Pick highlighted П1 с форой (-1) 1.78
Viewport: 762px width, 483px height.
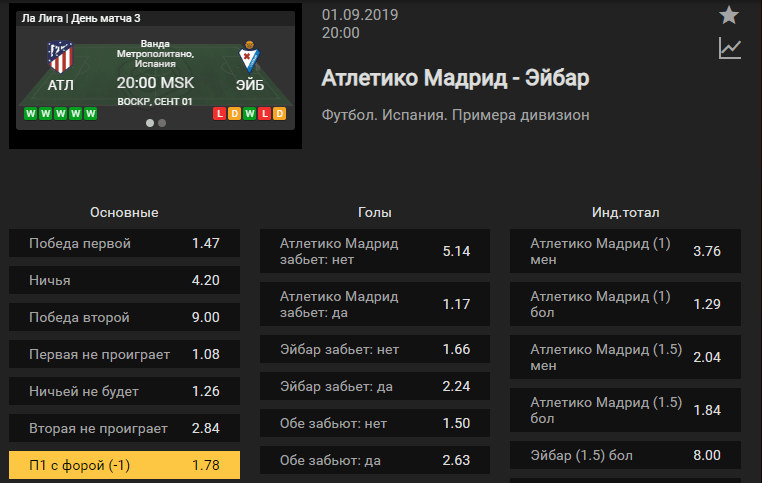tap(124, 465)
